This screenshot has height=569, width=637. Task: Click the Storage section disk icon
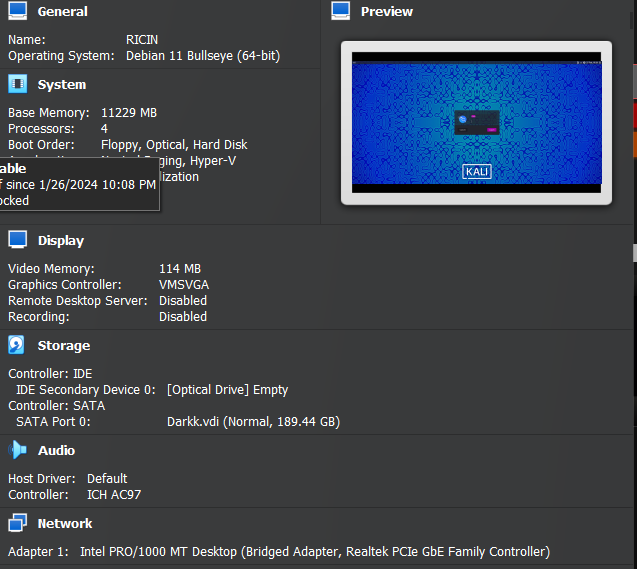click(16, 345)
